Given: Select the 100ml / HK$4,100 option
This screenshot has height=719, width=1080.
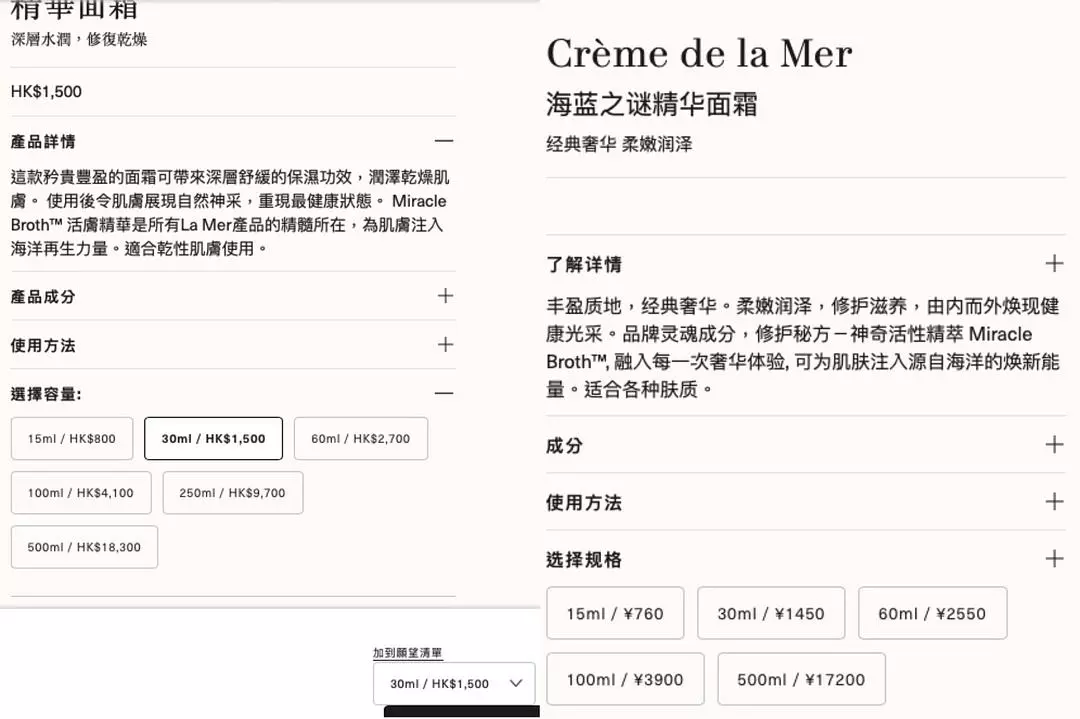Looking at the screenshot, I should point(81,493).
